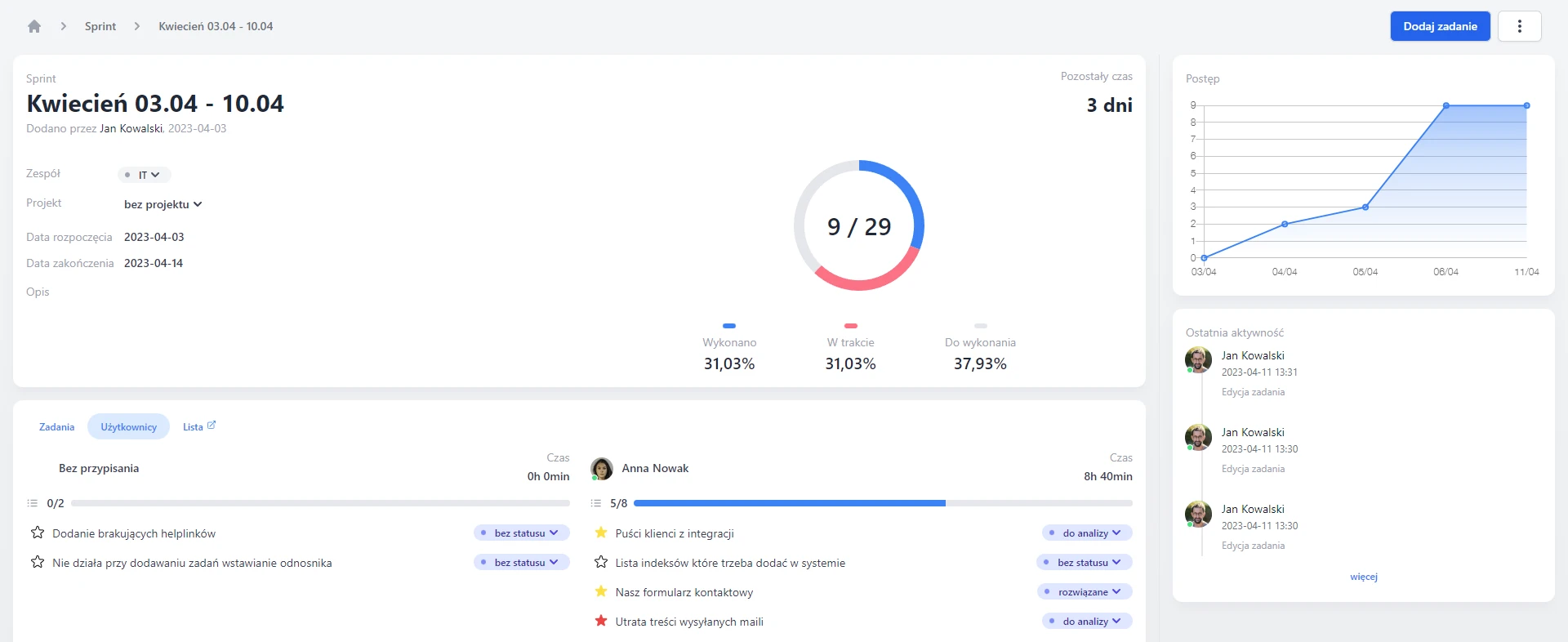The image size is (1568, 642).
Task: Click the Wykonano legend marker
Action: pos(729,326)
